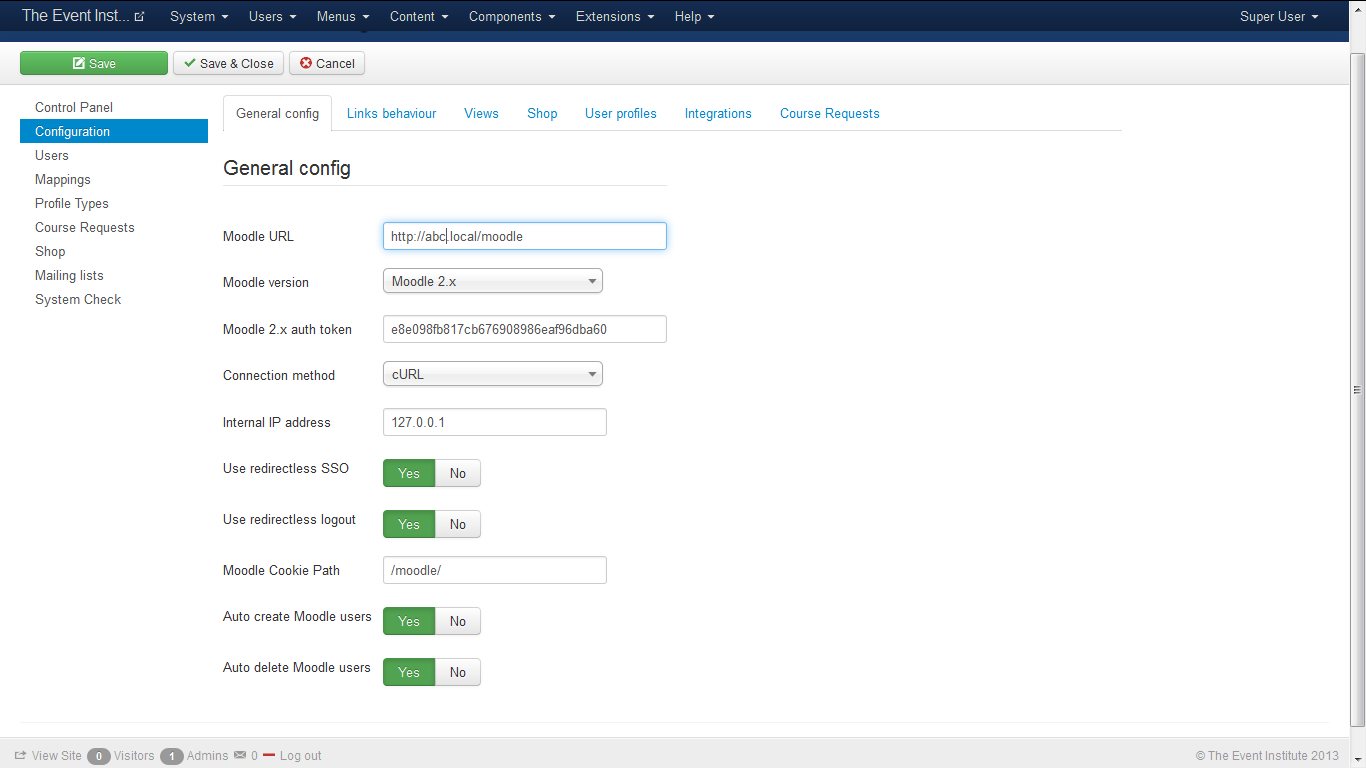Click the red Log out dash icon

click(x=268, y=756)
